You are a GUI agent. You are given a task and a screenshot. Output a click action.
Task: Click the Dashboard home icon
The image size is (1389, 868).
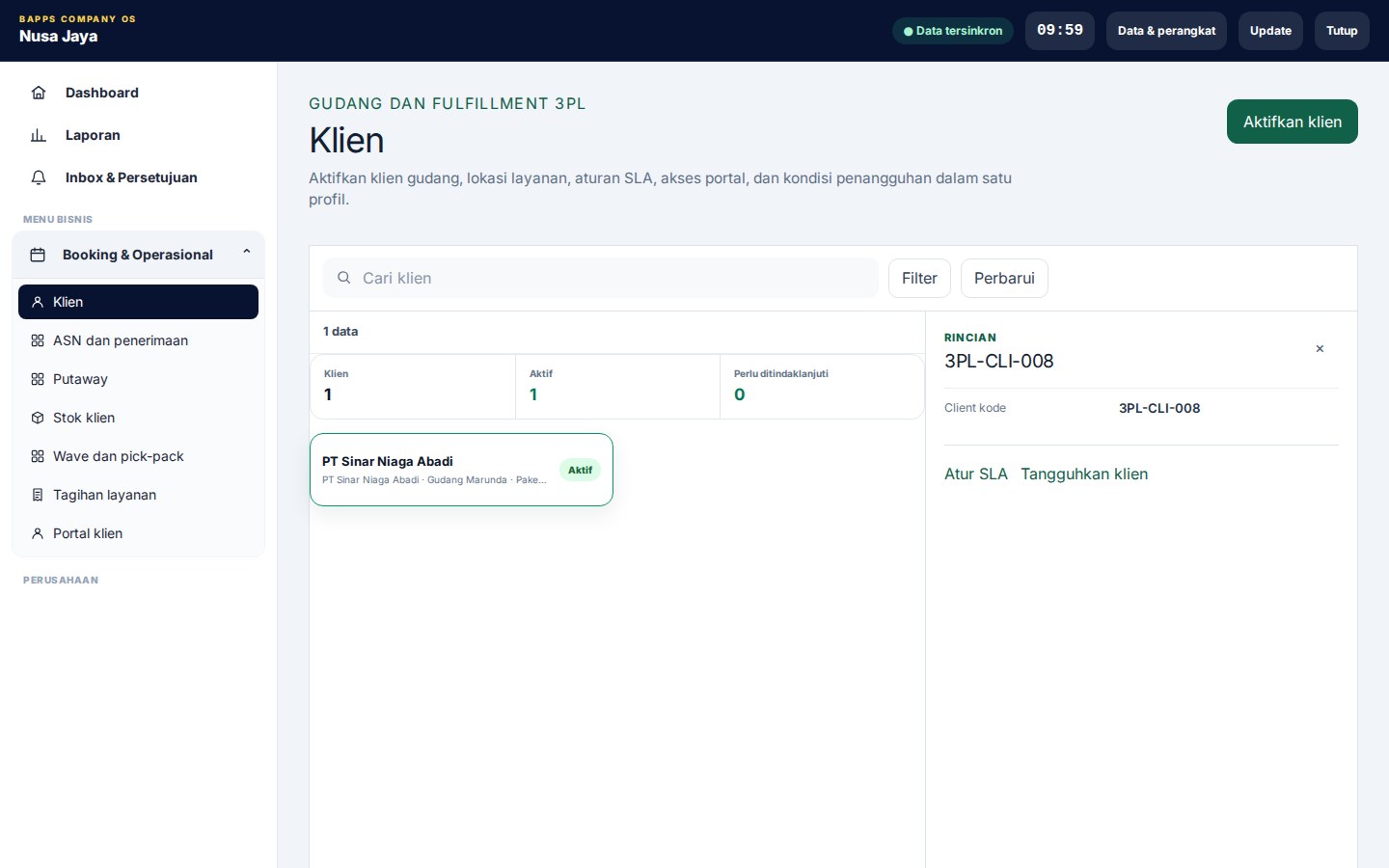39,93
